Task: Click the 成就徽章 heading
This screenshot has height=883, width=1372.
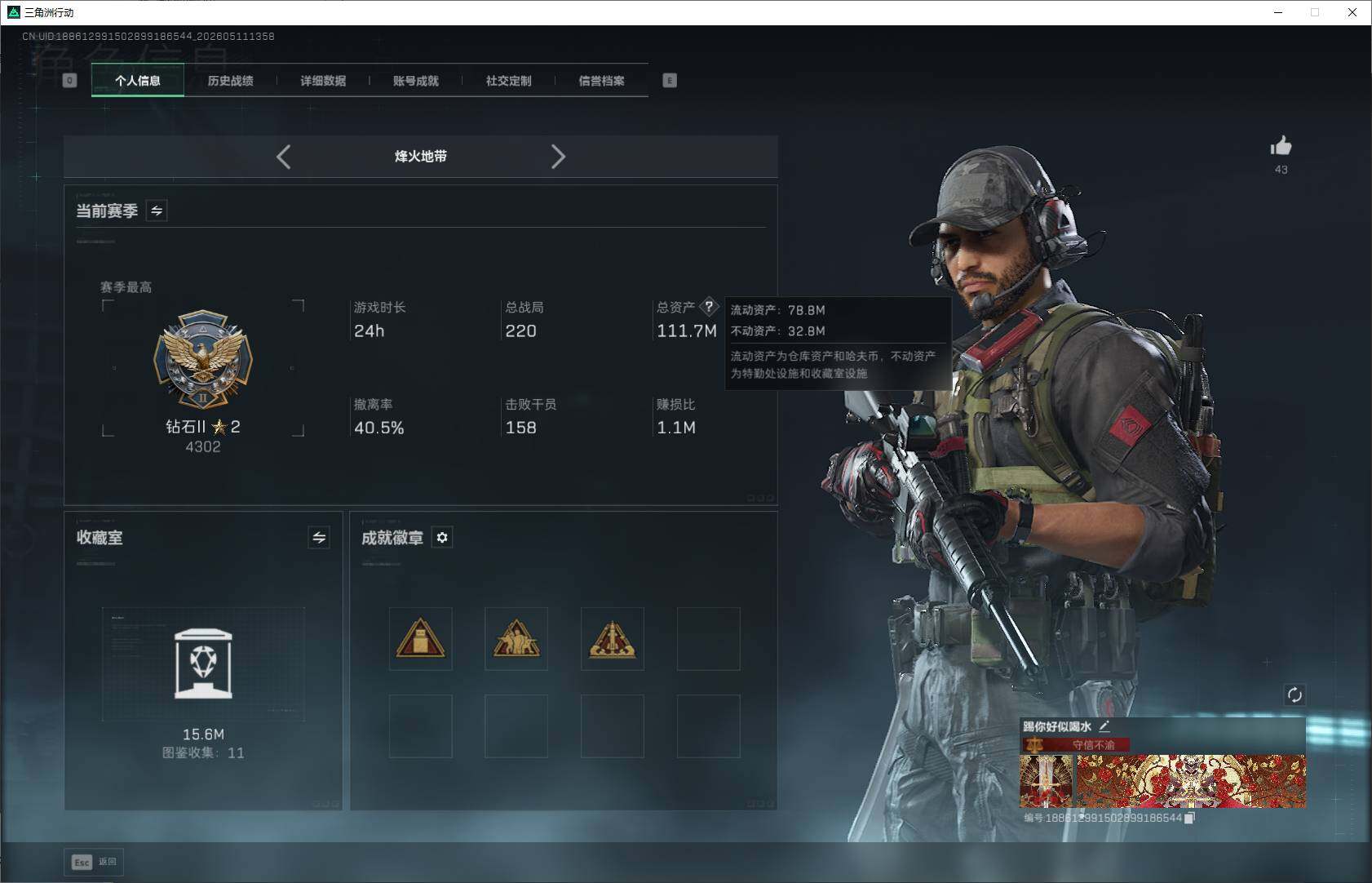Action: 392,537
